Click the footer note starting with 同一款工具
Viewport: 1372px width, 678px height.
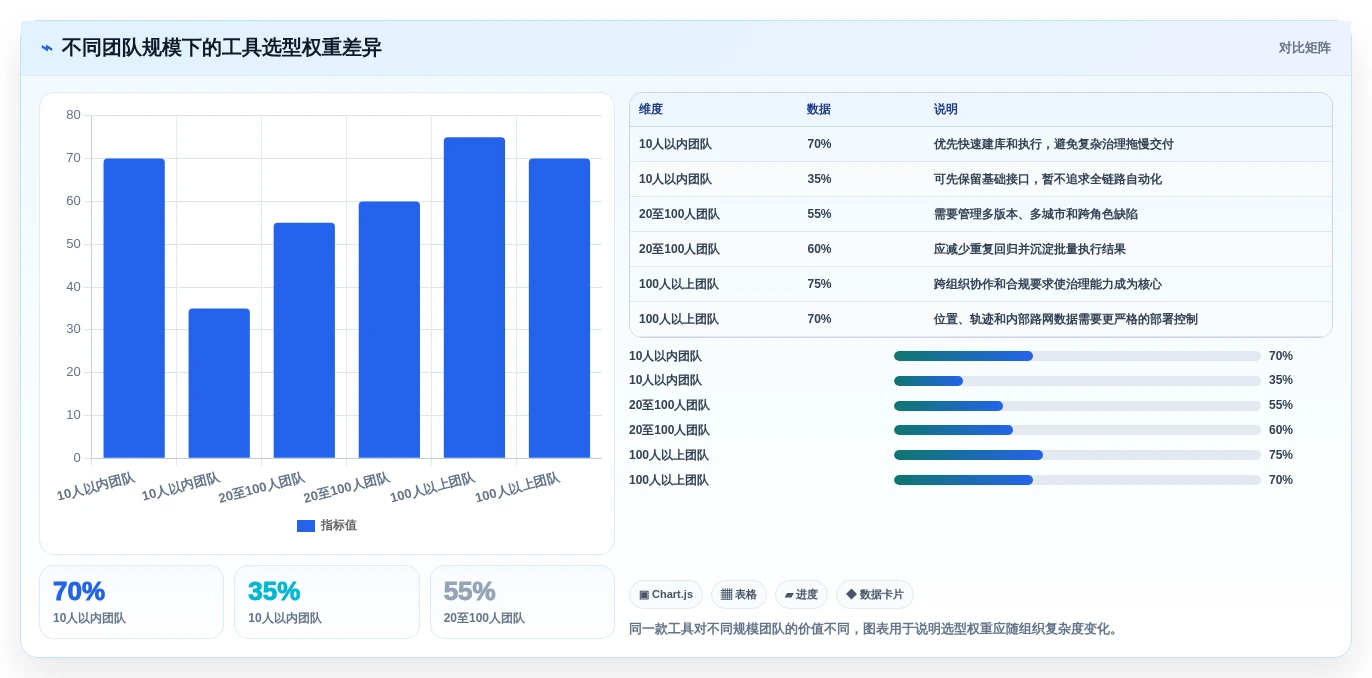click(x=875, y=629)
